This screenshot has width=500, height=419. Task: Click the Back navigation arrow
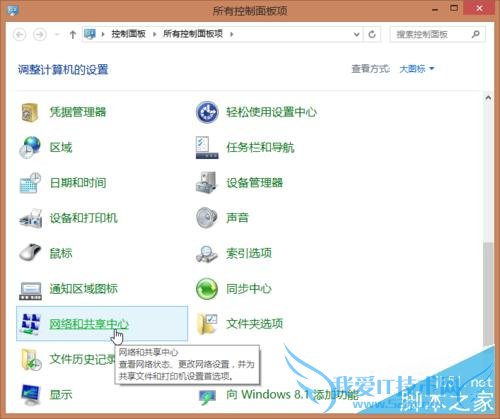[20, 34]
